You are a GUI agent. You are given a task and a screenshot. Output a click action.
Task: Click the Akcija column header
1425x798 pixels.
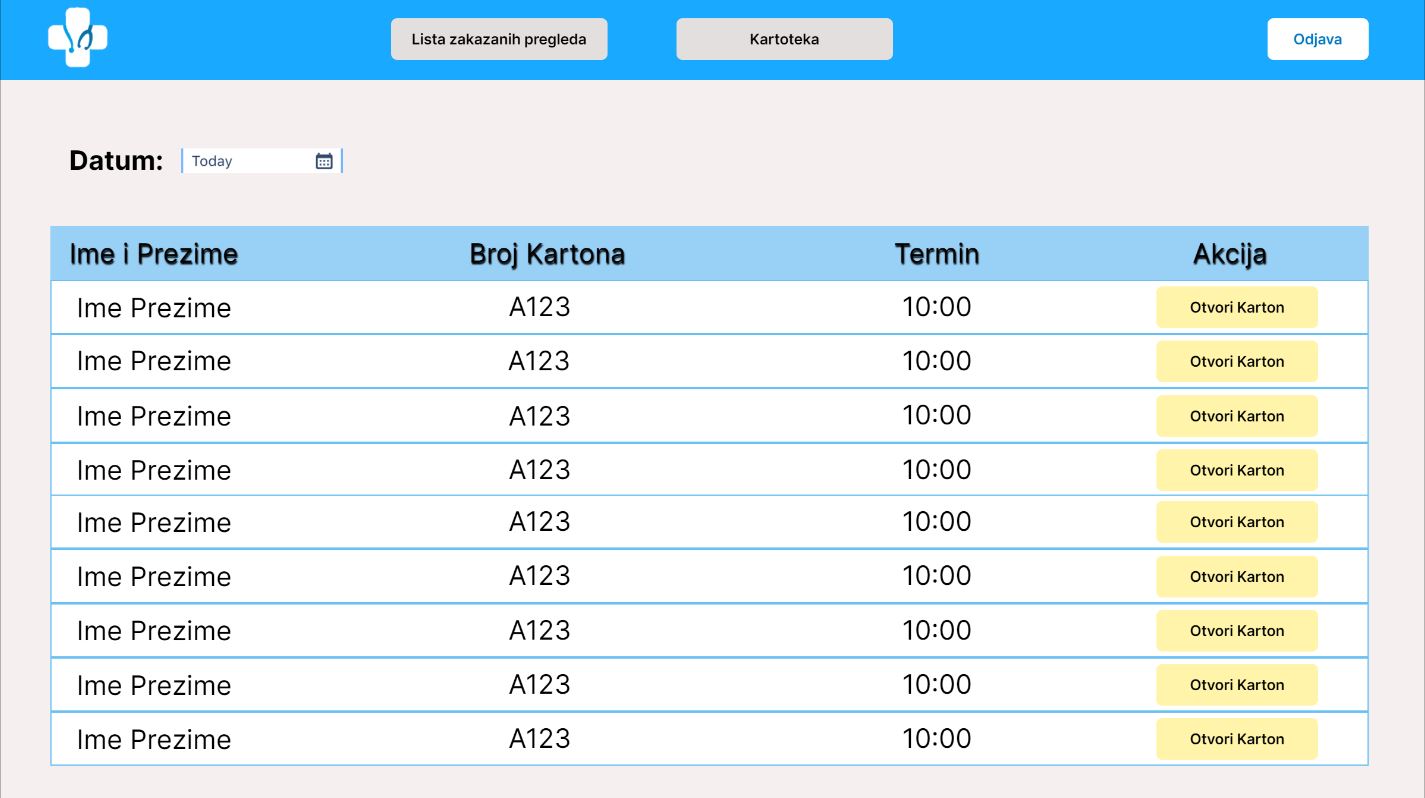pos(1229,254)
